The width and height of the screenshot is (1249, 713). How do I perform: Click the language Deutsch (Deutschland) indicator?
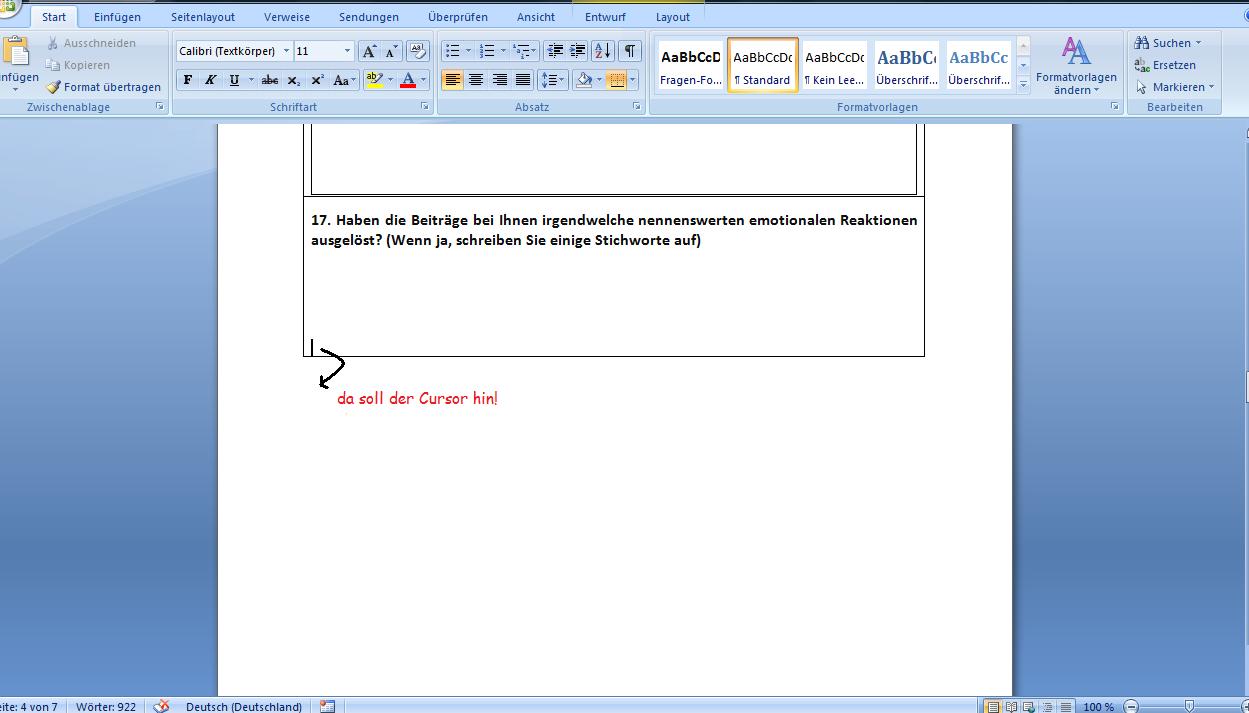243,706
